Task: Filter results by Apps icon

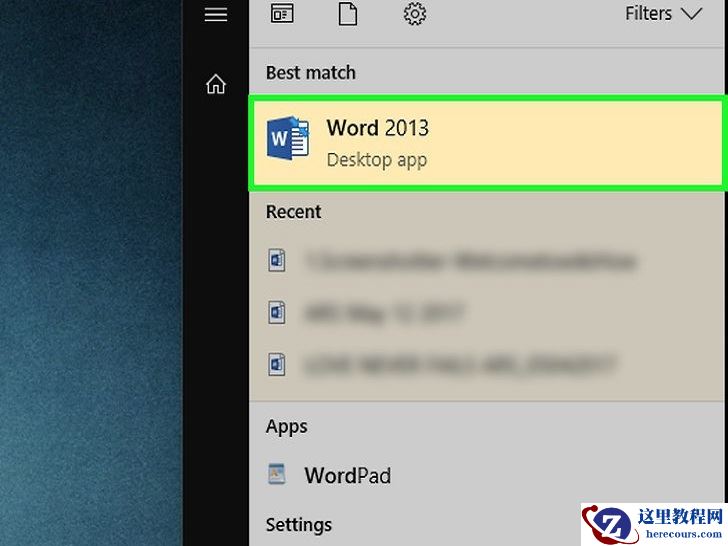Action: tap(282, 13)
